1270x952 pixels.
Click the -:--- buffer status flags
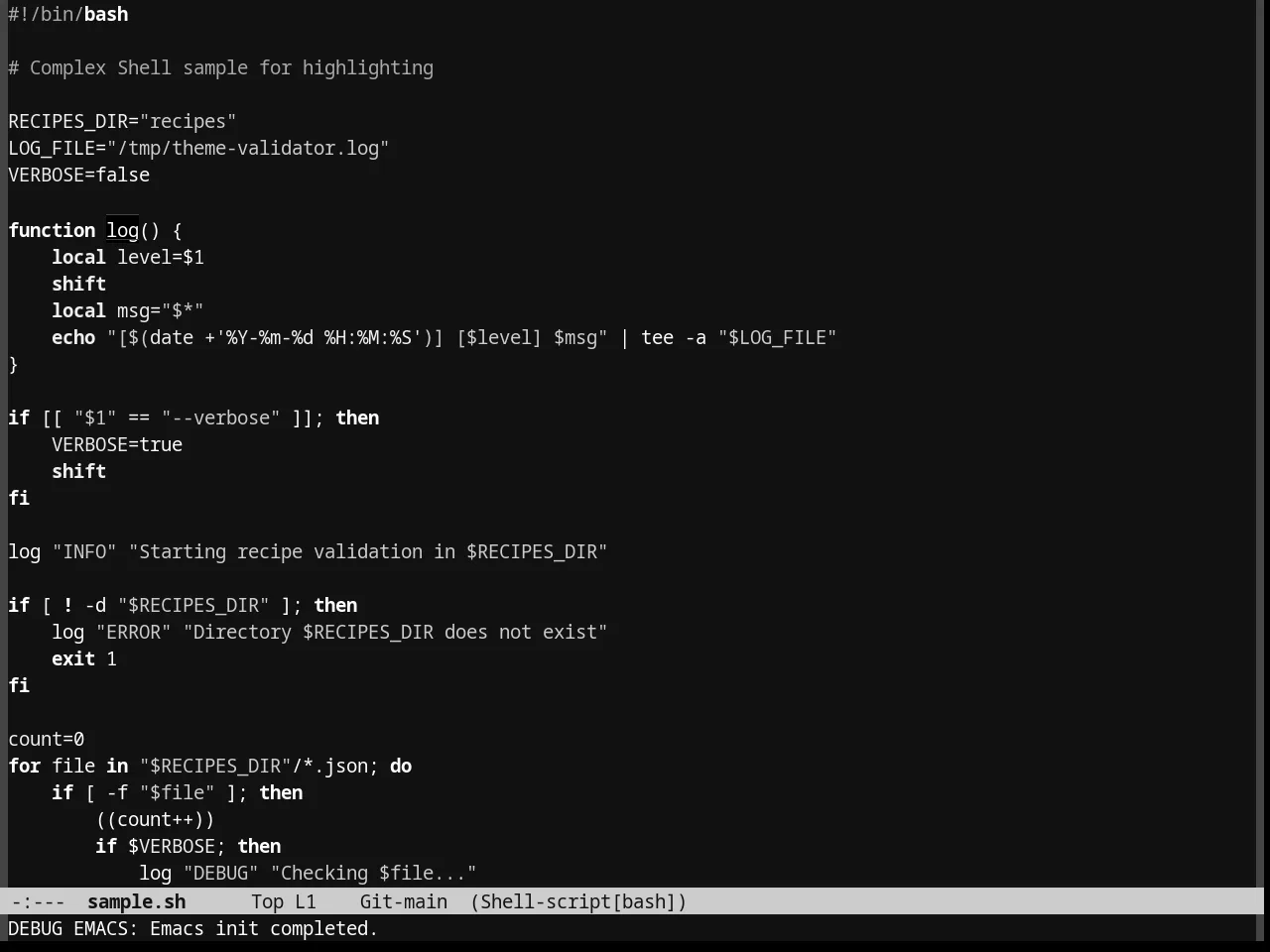[38, 901]
